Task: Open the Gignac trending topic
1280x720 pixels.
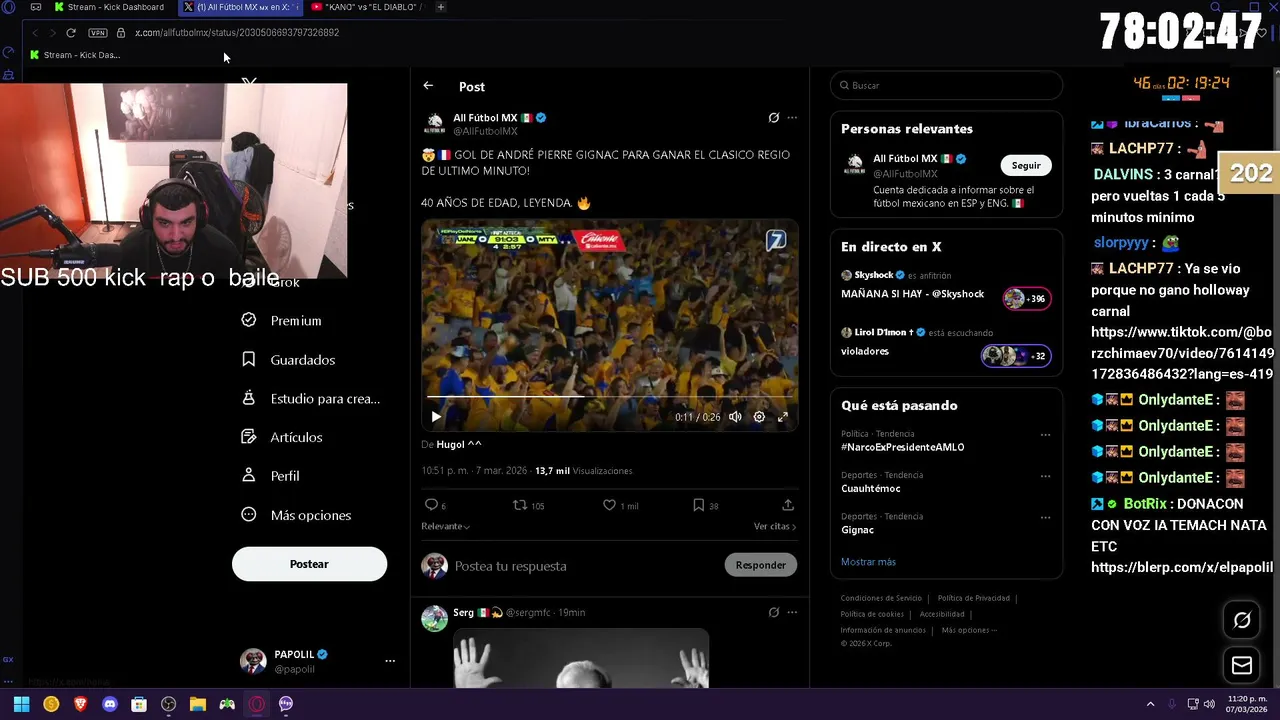Action: (858, 530)
